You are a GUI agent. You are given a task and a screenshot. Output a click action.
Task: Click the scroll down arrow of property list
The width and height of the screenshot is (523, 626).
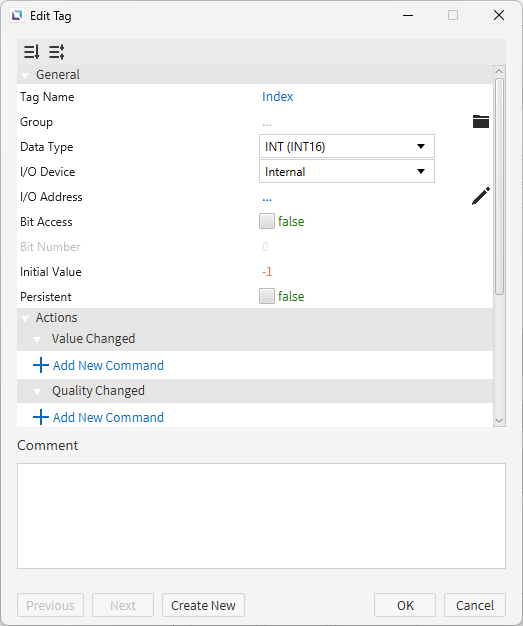pyautogui.click(x=499, y=420)
